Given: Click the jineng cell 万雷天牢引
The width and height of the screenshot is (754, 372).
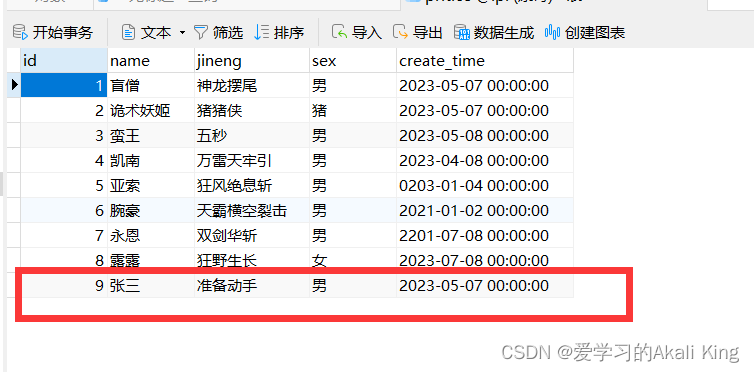Looking at the screenshot, I should click(252, 161).
